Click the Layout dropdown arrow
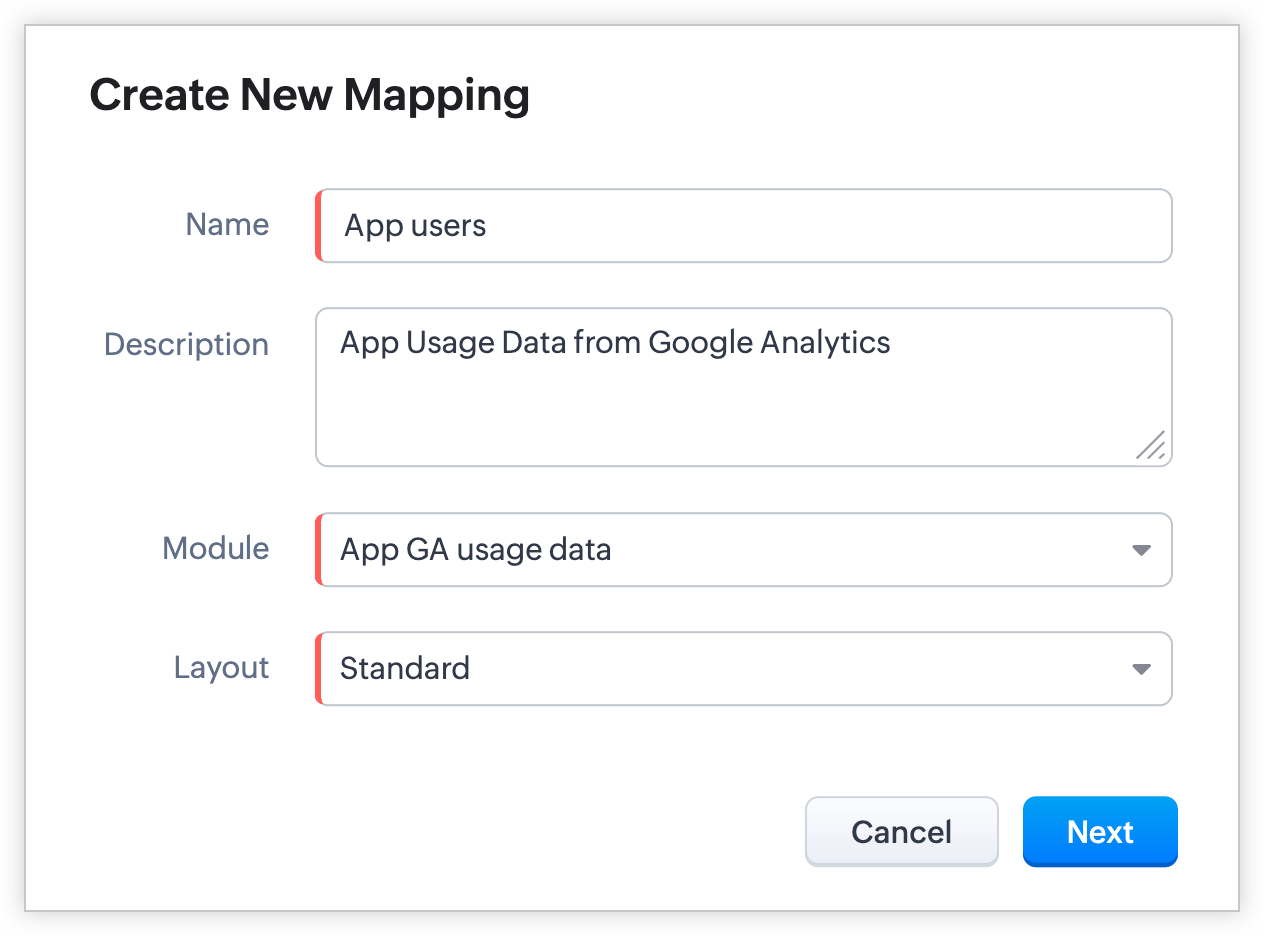 coord(1141,669)
